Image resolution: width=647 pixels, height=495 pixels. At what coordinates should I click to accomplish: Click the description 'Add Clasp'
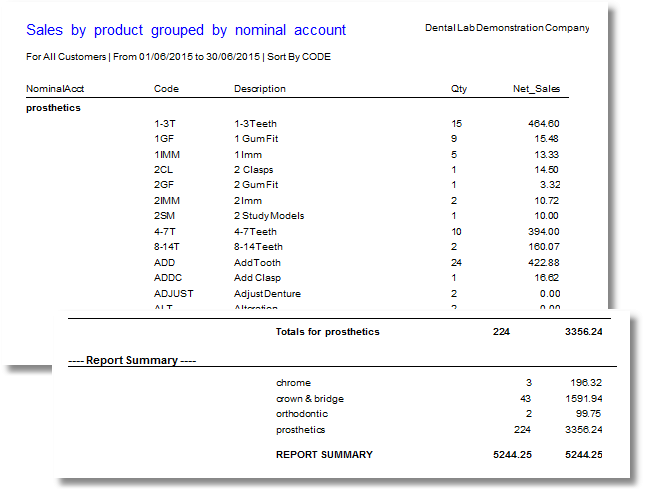[257, 278]
